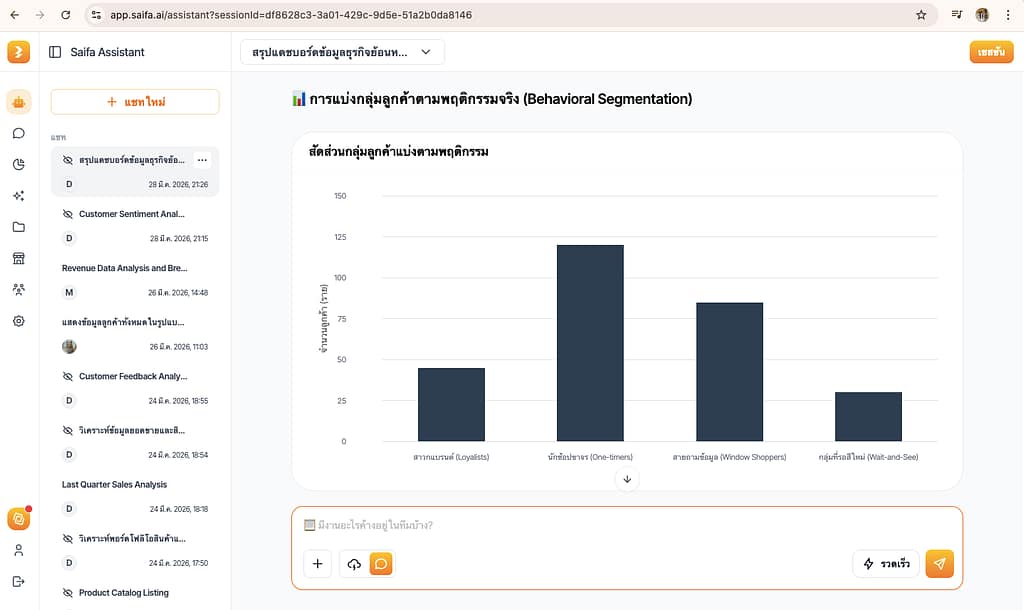Toggle visibility eye on chat dated 24 มี.ค. 2026, 18:54

[67, 430]
